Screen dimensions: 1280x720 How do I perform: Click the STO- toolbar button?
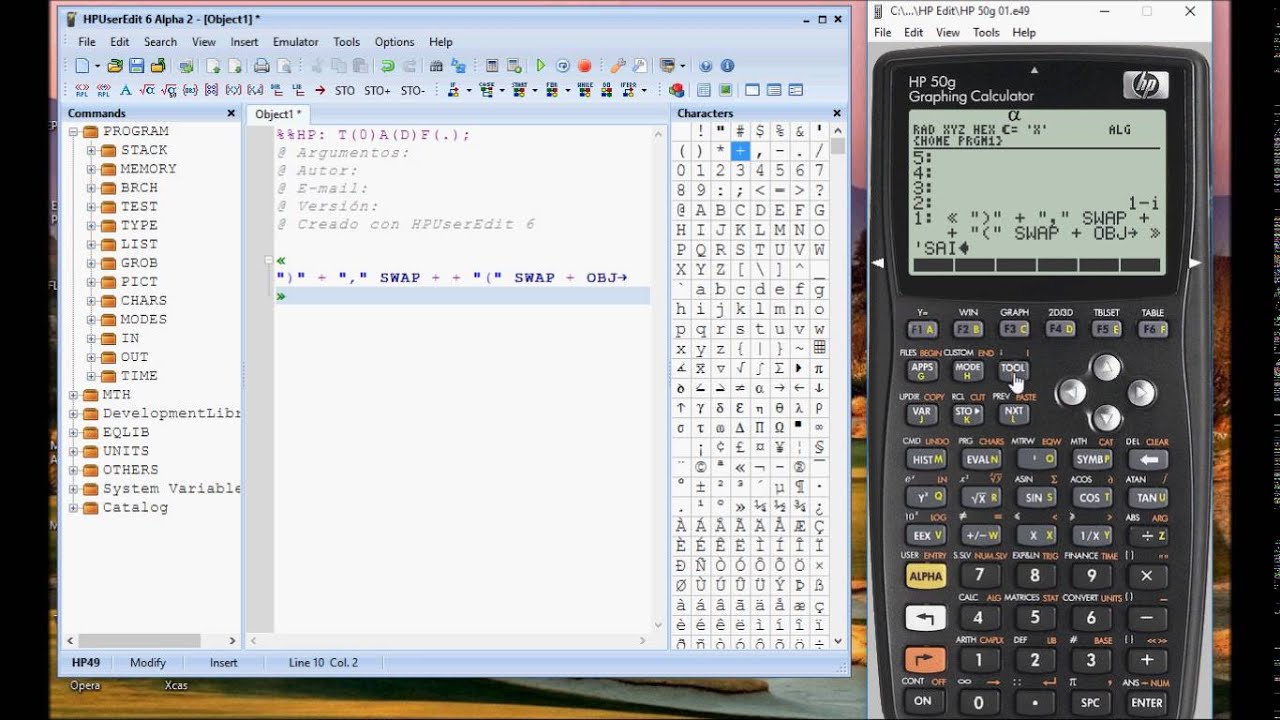(x=412, y=90)
